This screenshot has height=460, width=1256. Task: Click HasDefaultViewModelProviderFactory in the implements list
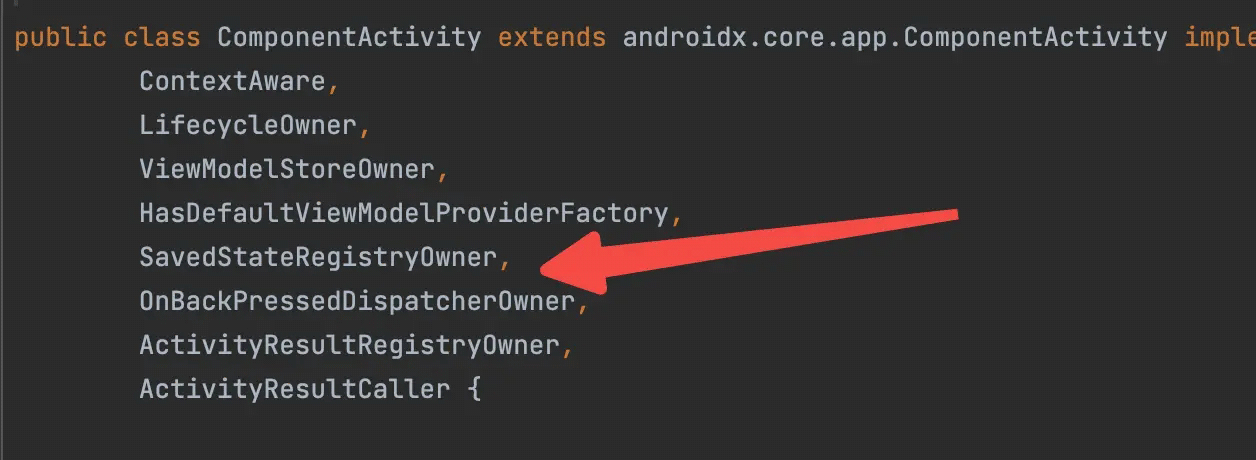404,213
